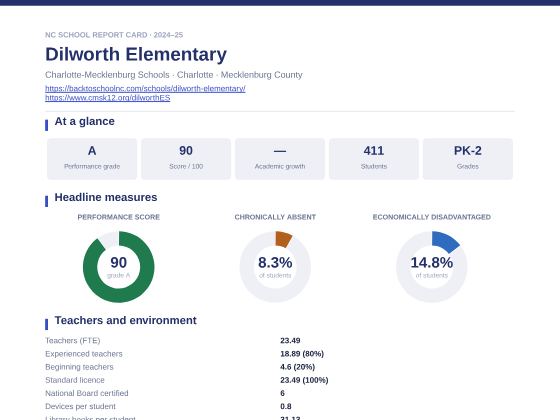Click the 'Standard licence' row label
The image size is (560, 420).
(75, 380)
